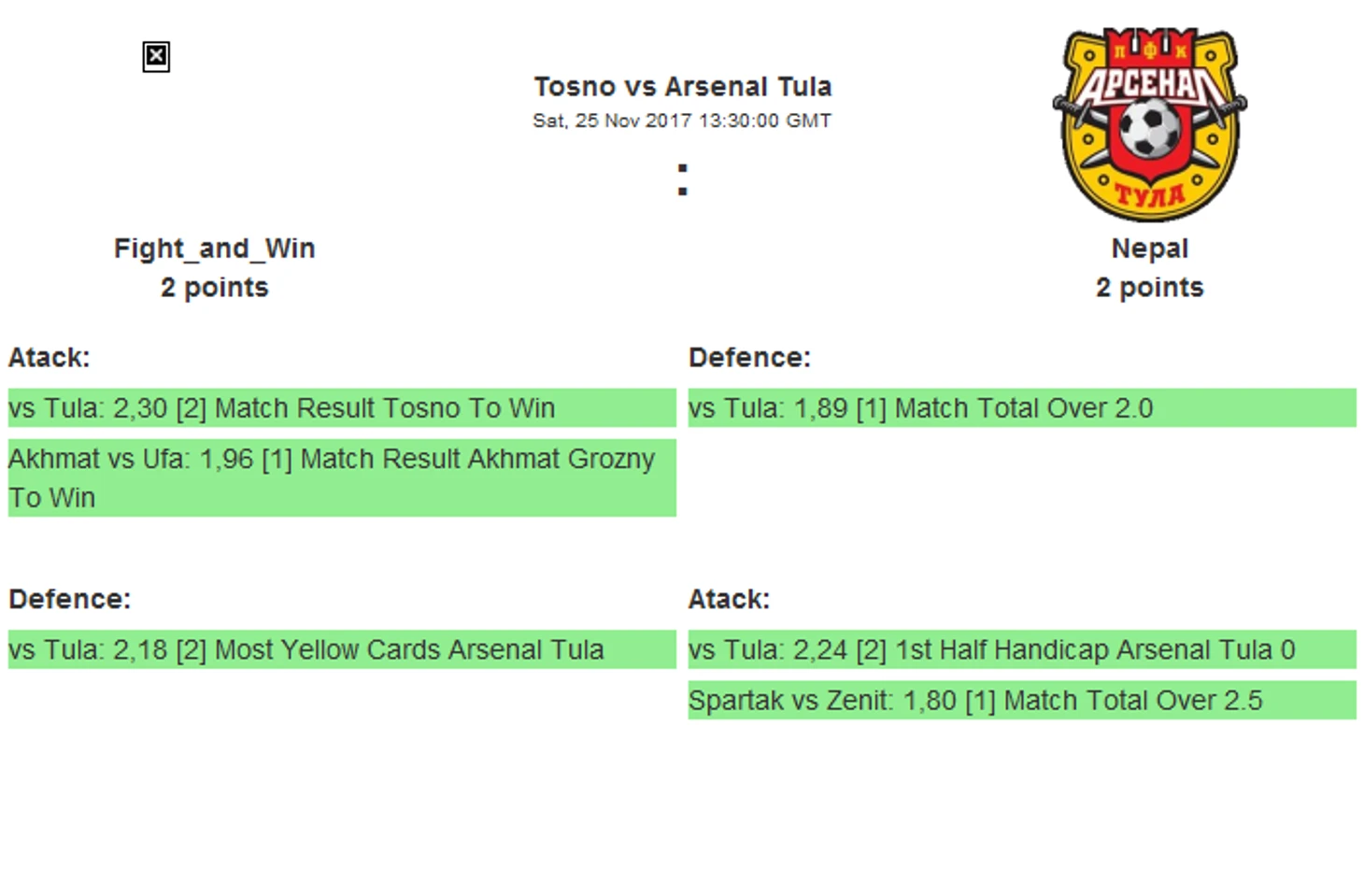This screenshot has width=1364, height=896.
Task: Select Nepal's 2 points label
Action: pos(1149,287)
